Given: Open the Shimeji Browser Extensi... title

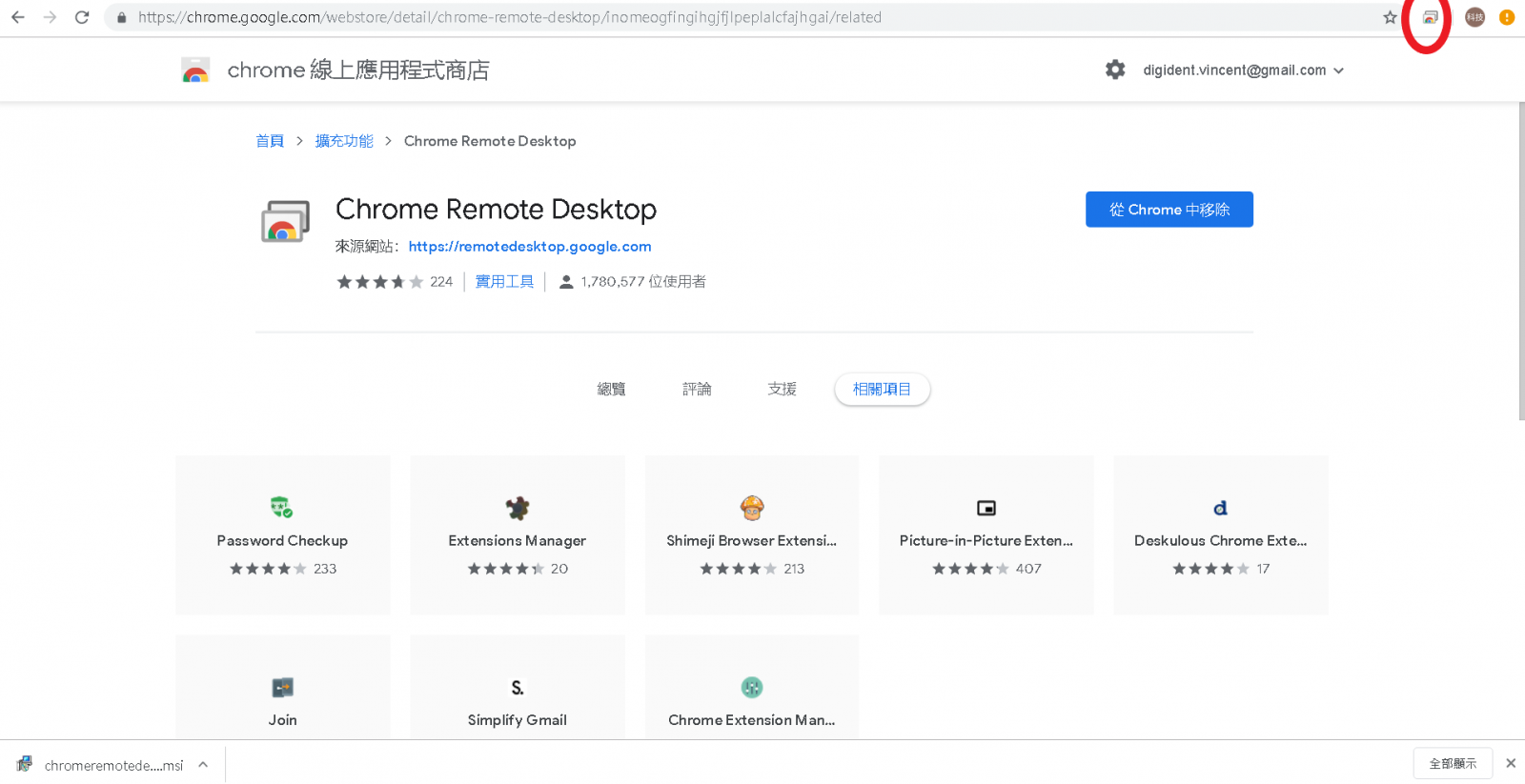Looking at the screenshot, I should coord(752,541).
